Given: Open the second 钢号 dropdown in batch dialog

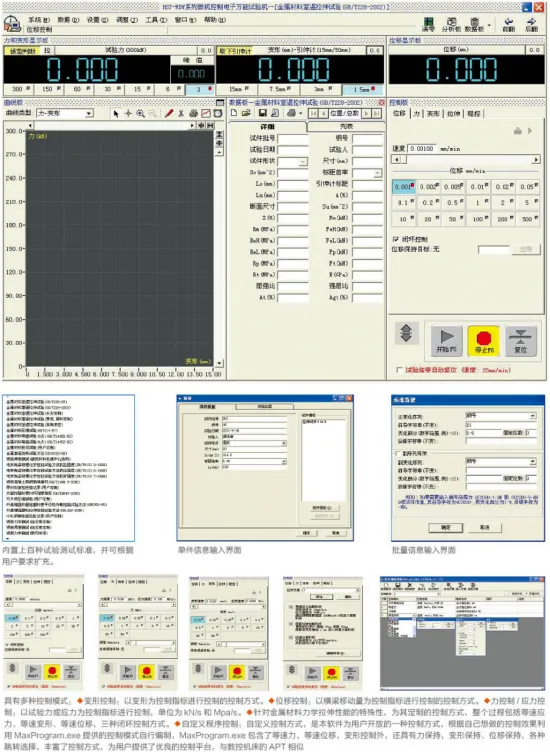Looking at the screenshot, I should pos(532,462).
